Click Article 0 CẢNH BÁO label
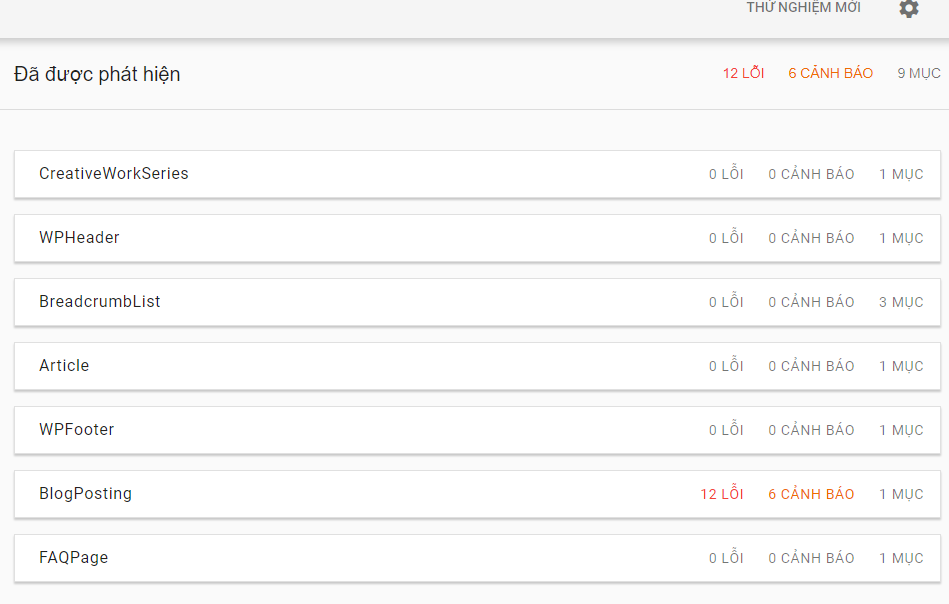 point(811,366)
